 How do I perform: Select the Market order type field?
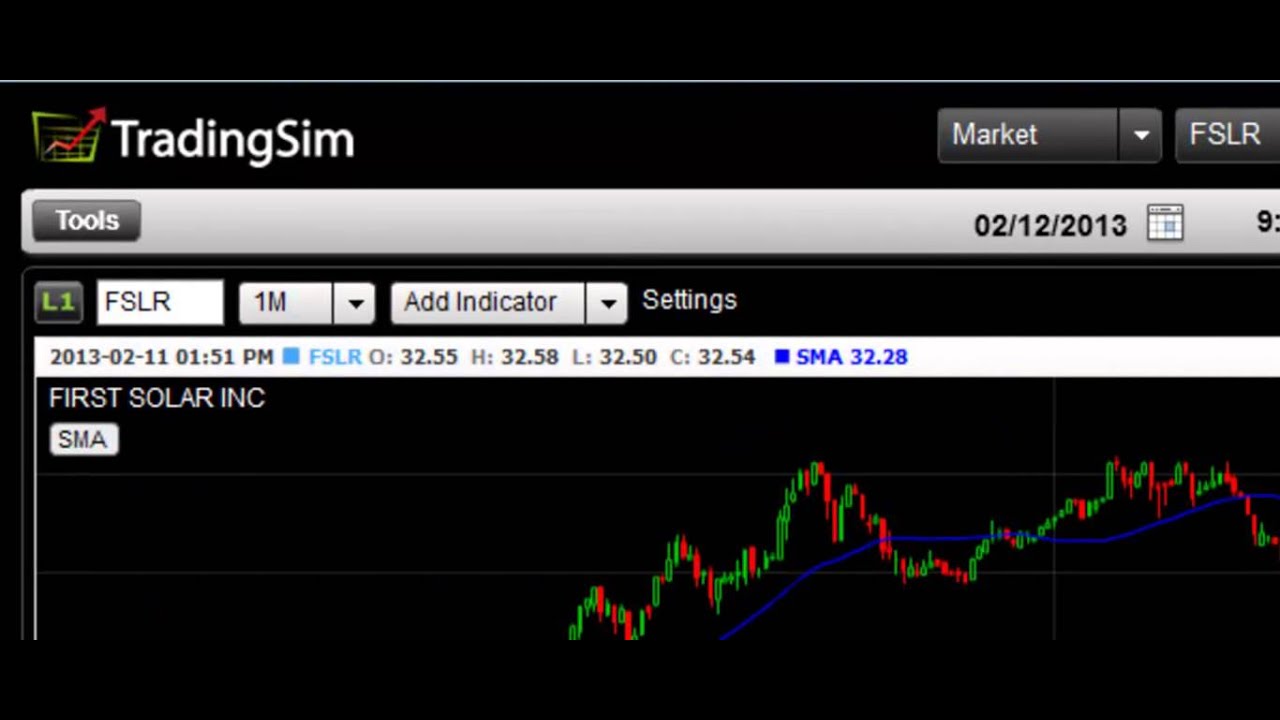click(1027, 135)
